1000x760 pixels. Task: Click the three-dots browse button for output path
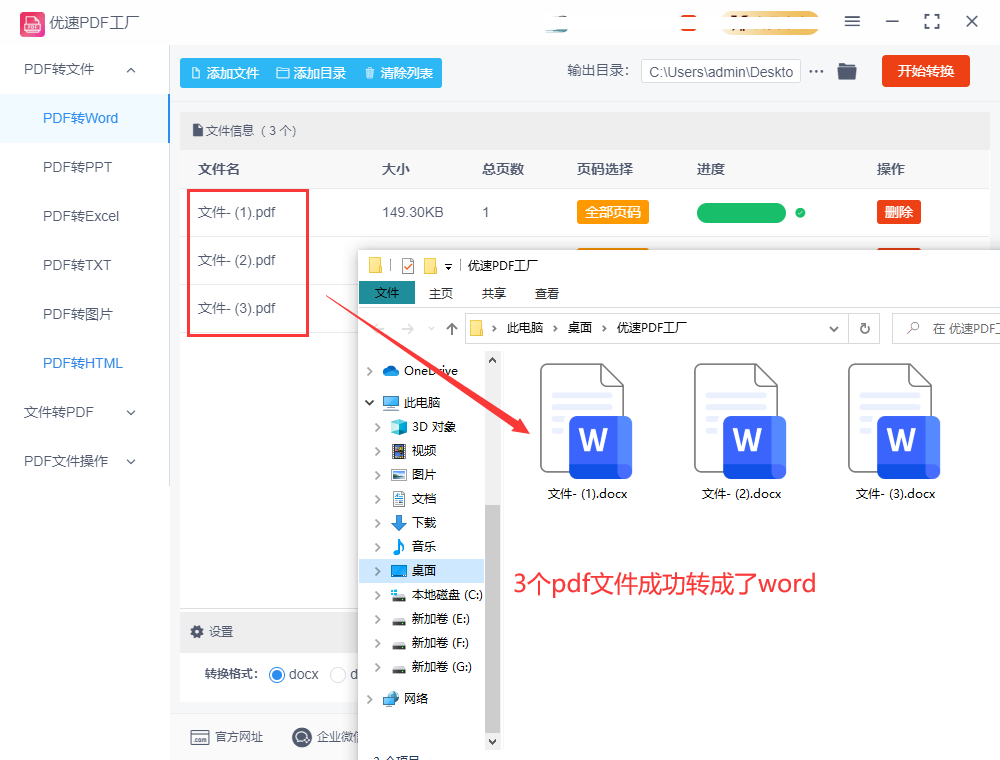click(816, 71)
